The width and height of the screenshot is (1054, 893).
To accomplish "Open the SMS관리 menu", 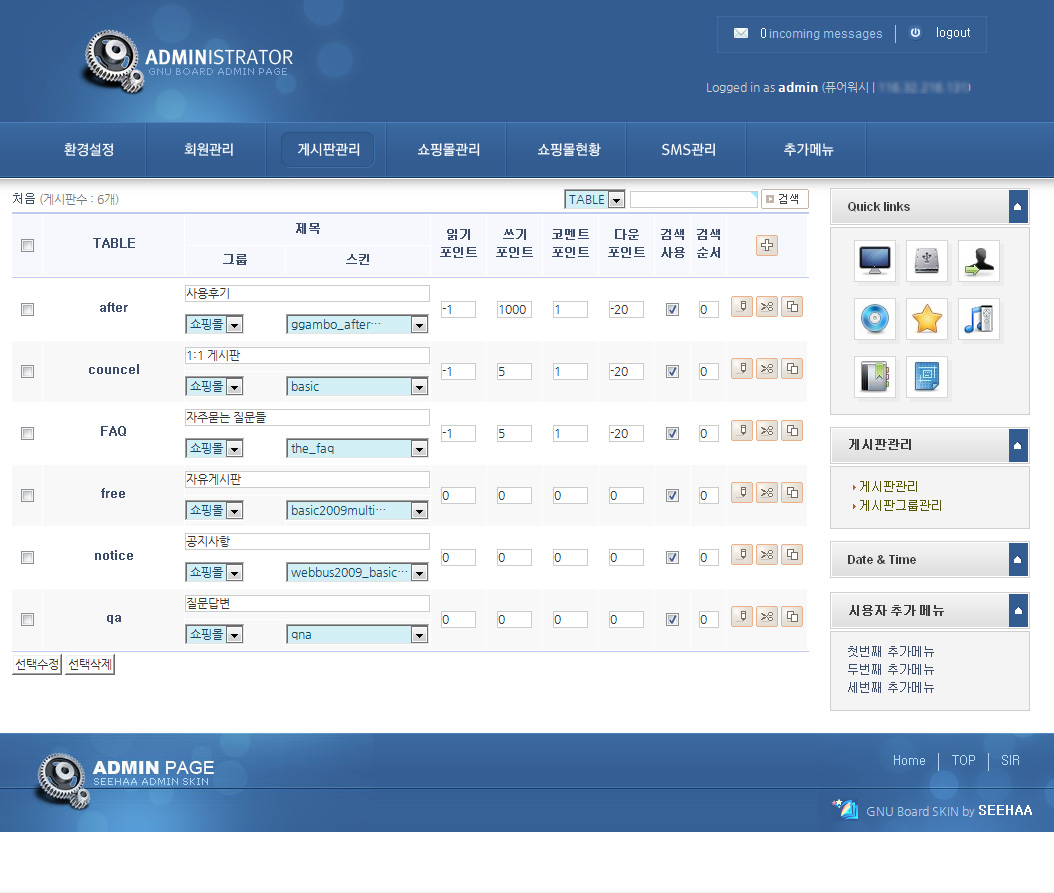I will point(688,150).
